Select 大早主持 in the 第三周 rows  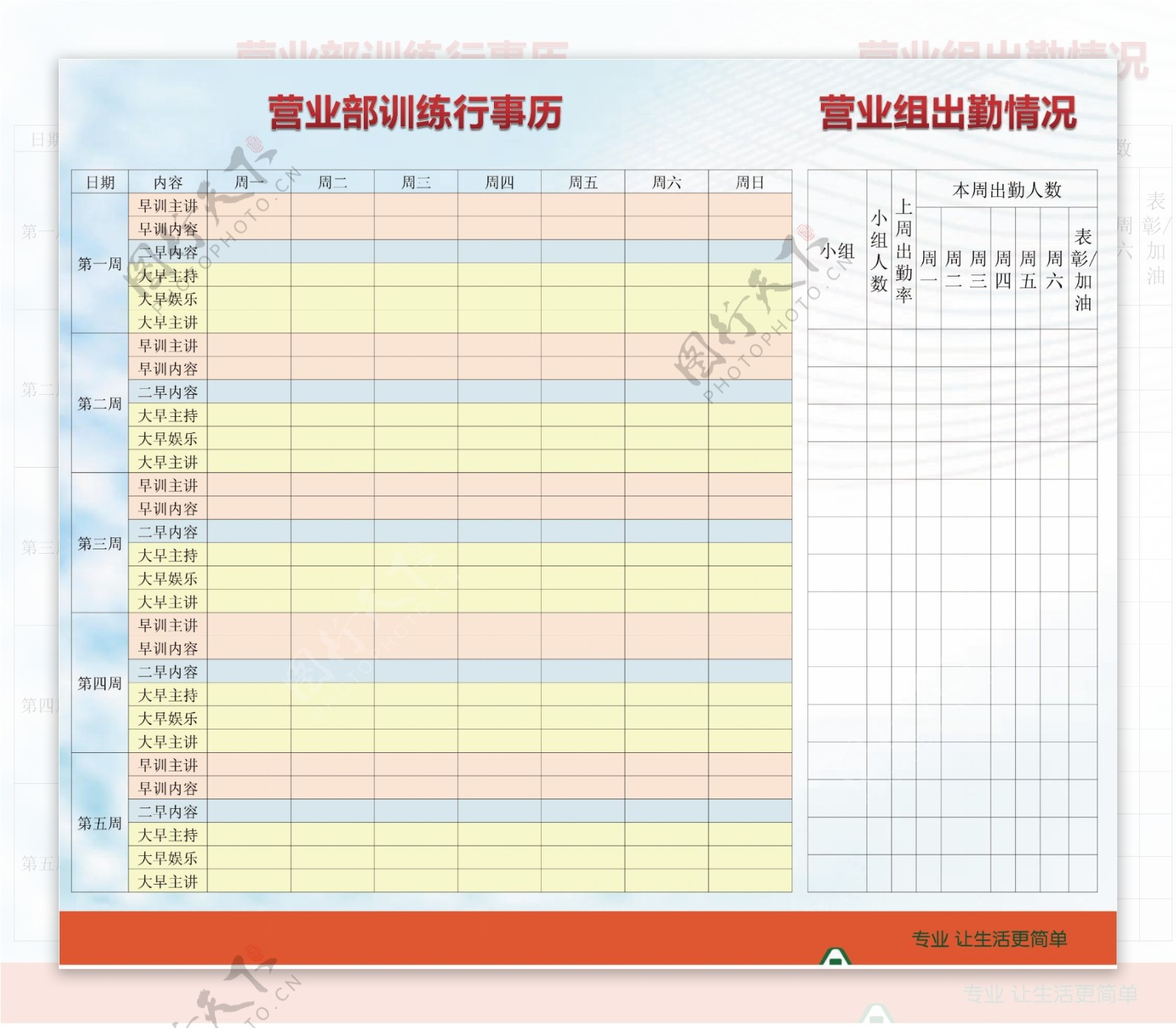168,554
